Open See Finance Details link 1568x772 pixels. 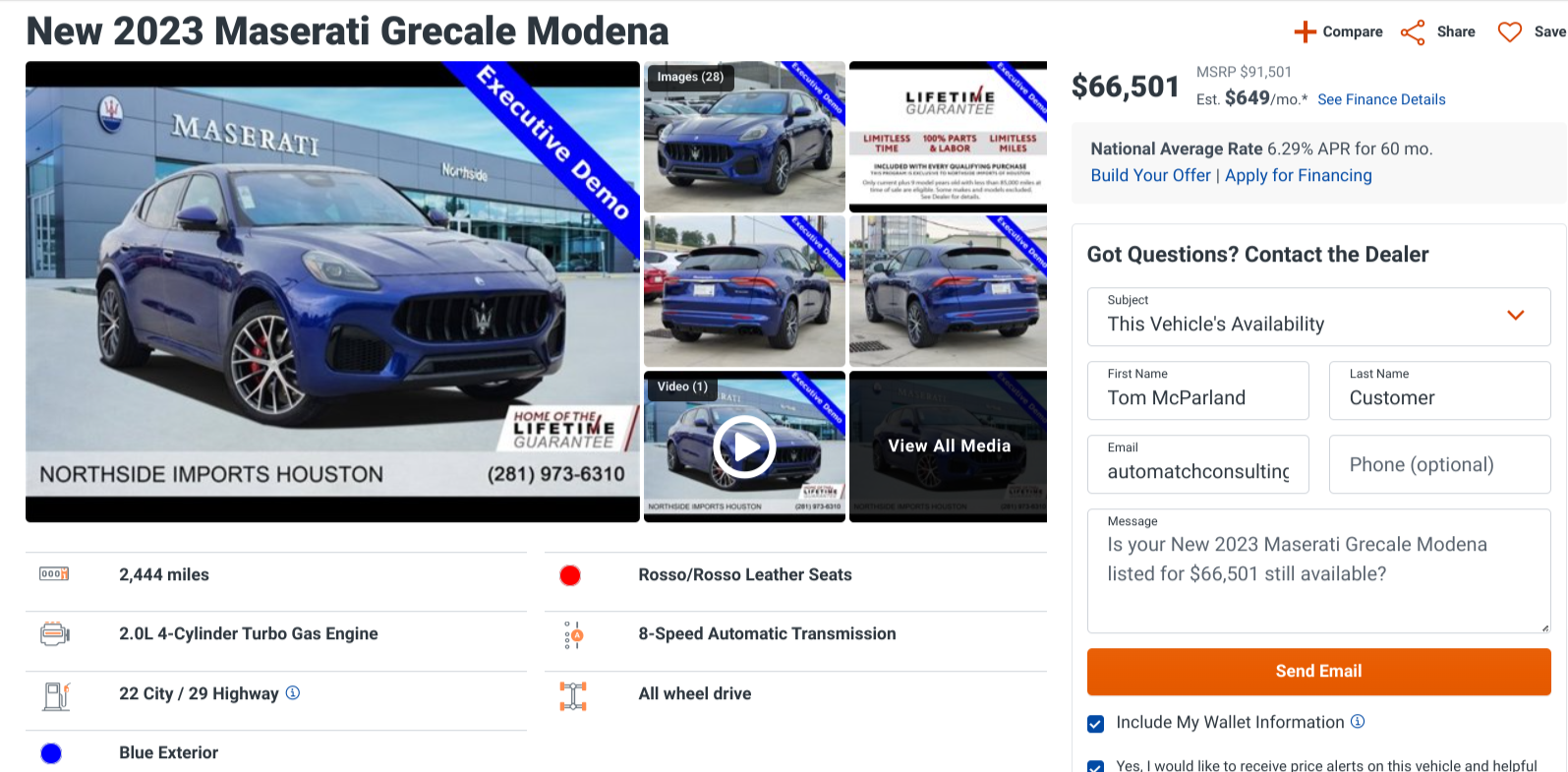[1381, 99]
